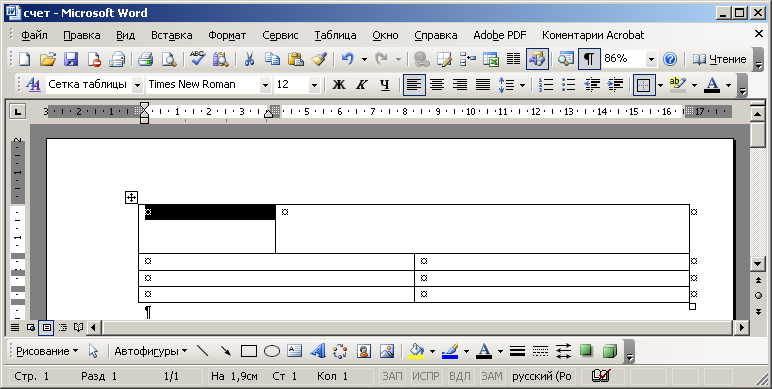Open Рисование drawing menu

pyautogui.click(x=47, y=351)
